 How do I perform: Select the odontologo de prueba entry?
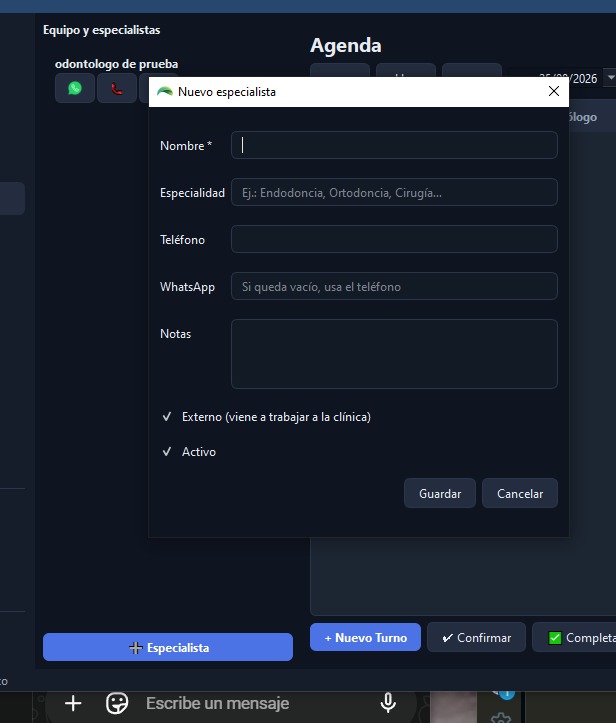116,64
